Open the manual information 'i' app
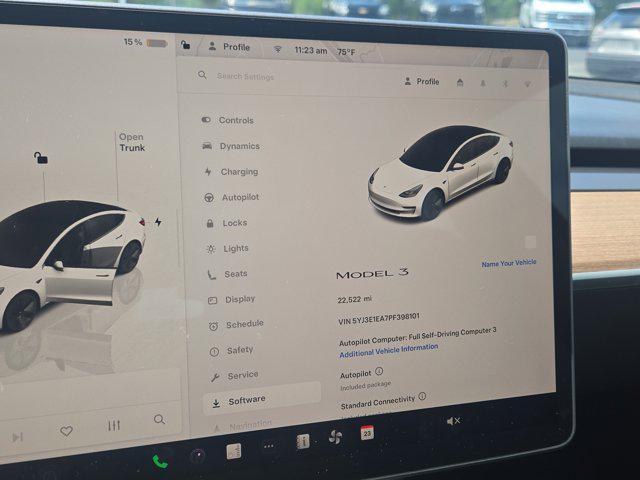The height and width of the screenshot is (480, 640). [302, 441]
